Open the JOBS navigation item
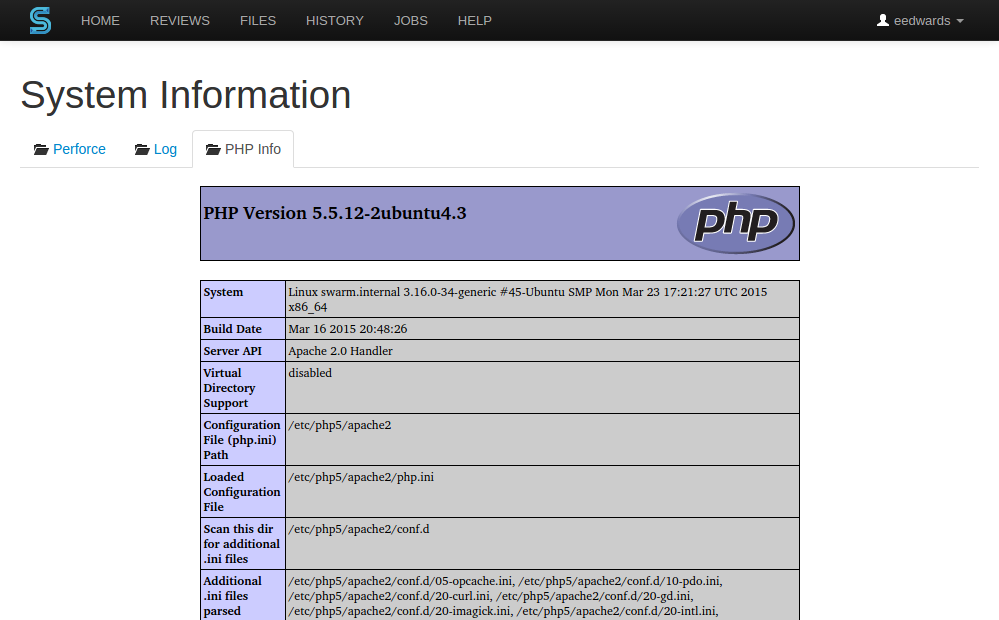The height and width of the screenshot is (620, 999). 410,20
